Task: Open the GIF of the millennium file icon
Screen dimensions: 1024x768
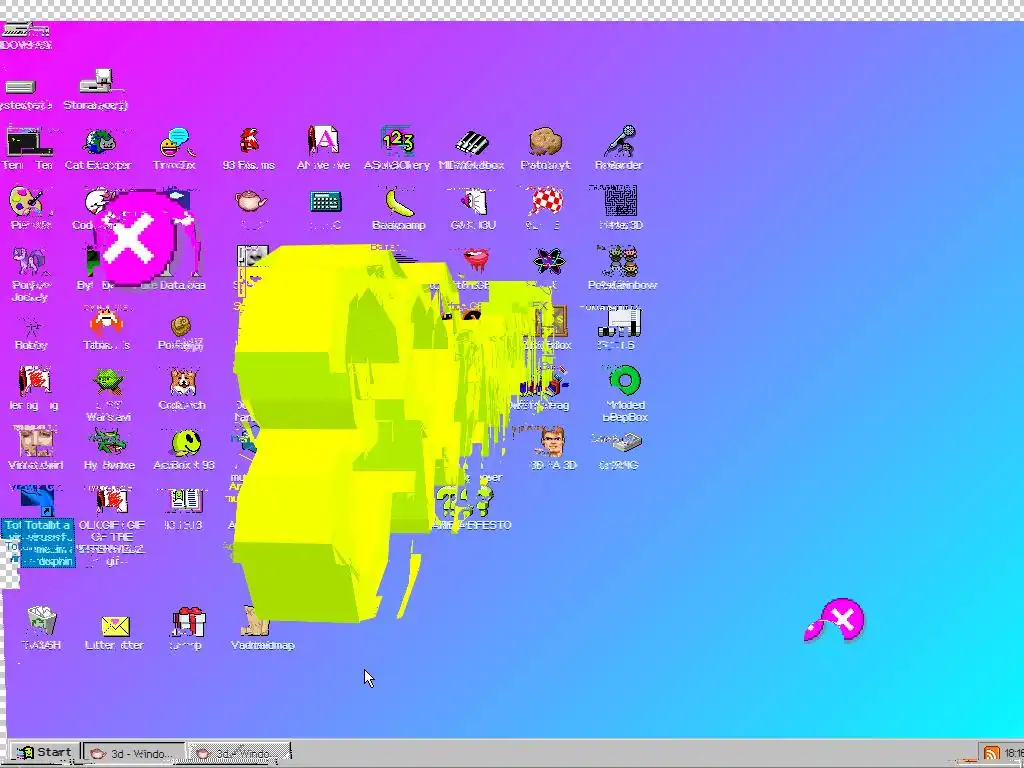Action: [111, 501]
